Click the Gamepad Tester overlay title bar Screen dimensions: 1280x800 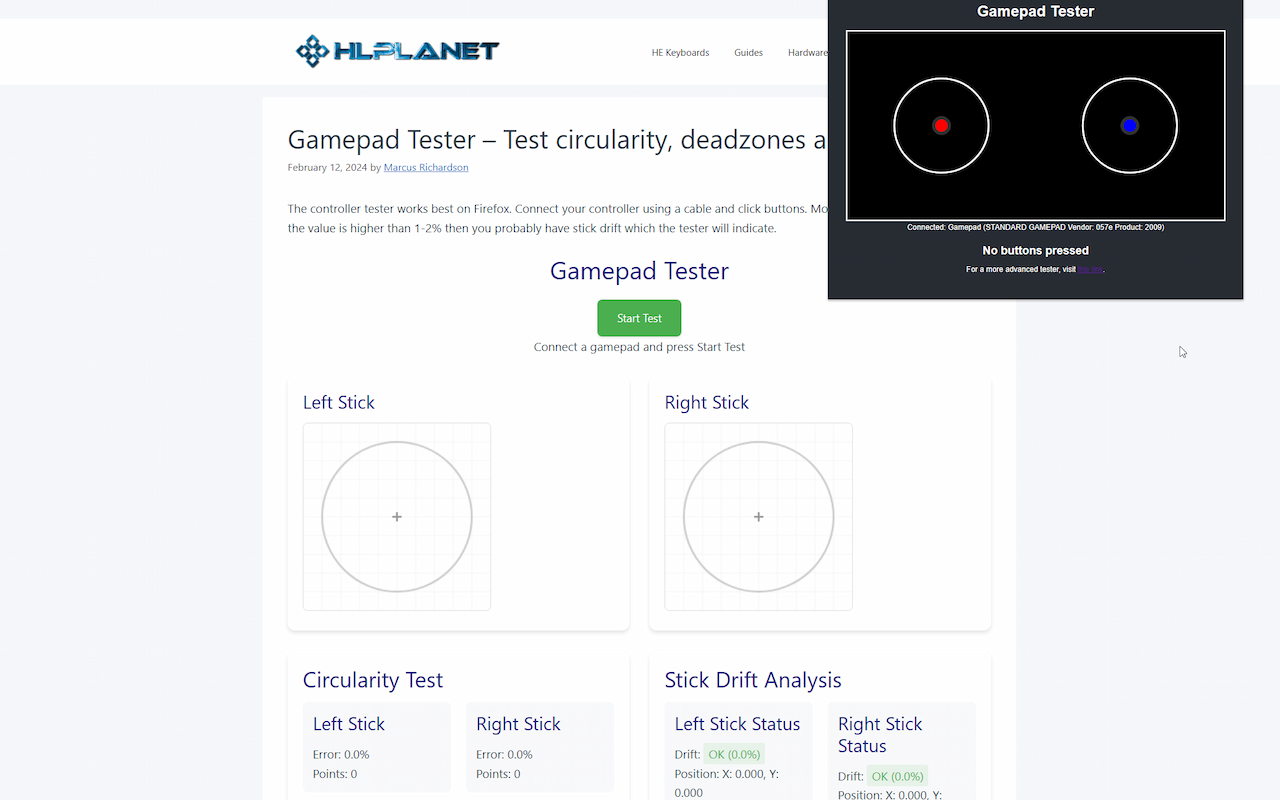1035,11
